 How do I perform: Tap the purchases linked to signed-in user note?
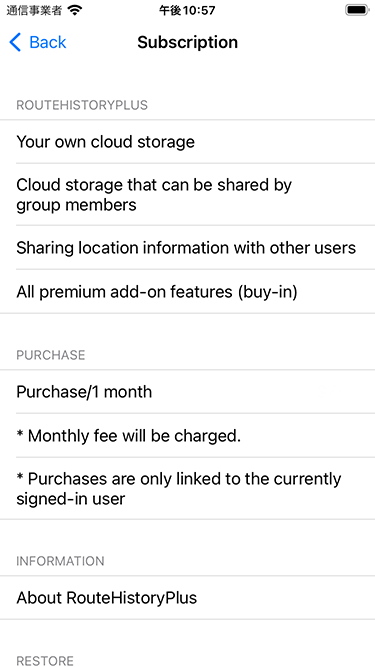[188, 489]
